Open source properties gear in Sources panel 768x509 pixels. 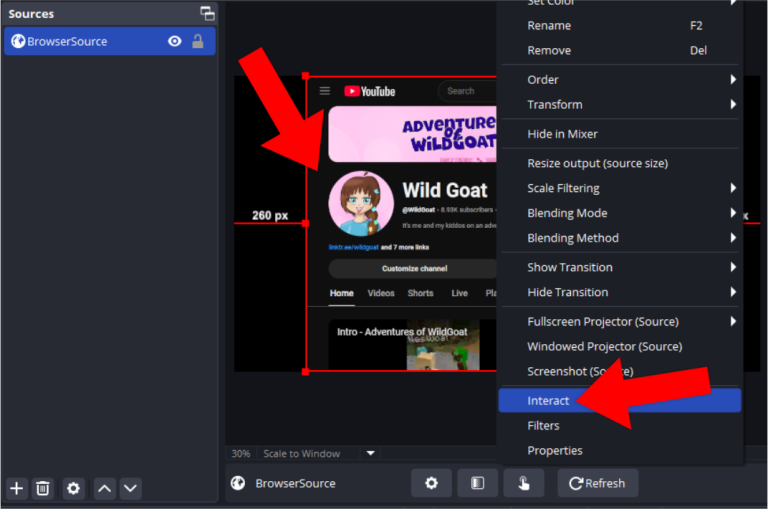click(x=73, y=488)
